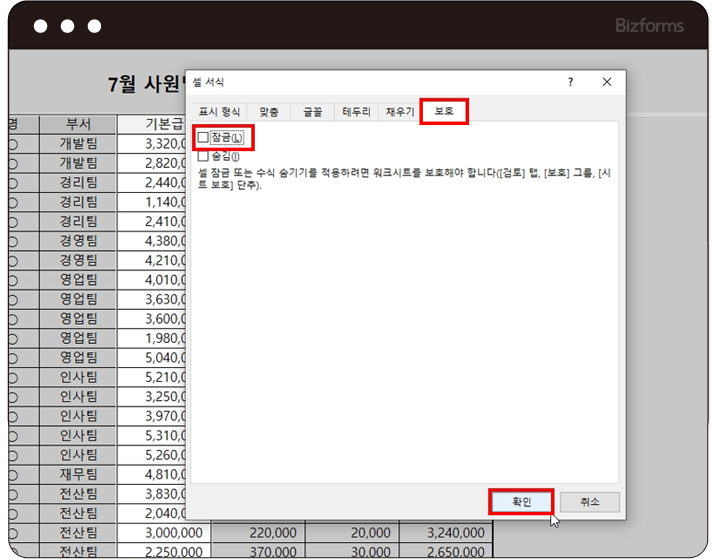
Task: Switch to the 맞춤 tab
Action: pos(269,112)
